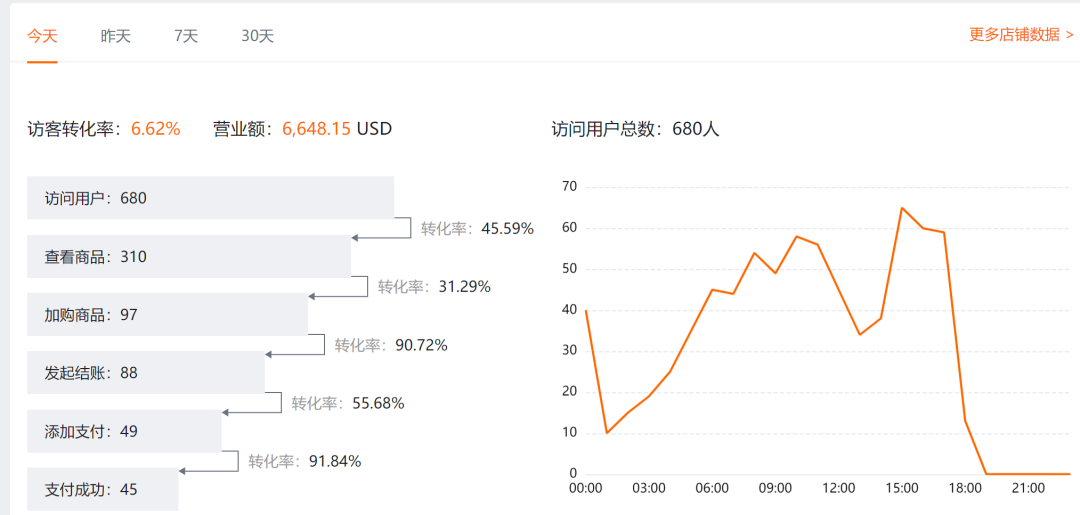Click the 55.68% conversion rate label

(x=348, y=403)
